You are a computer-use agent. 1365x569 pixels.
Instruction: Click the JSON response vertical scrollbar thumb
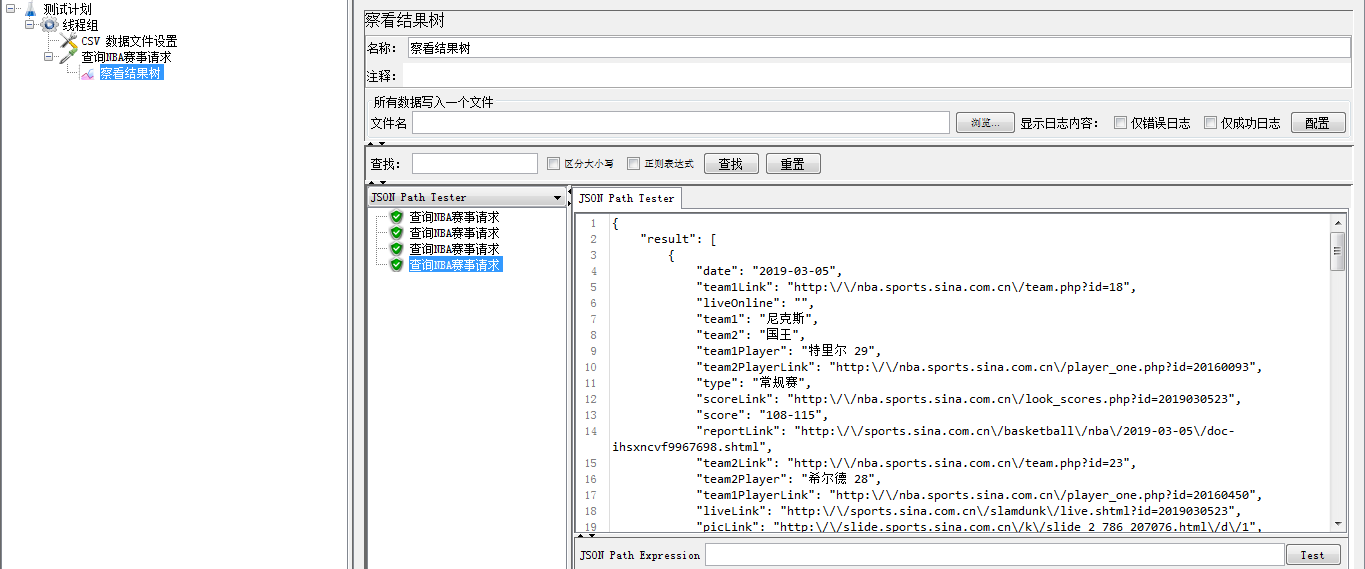tap(1337, 251)
